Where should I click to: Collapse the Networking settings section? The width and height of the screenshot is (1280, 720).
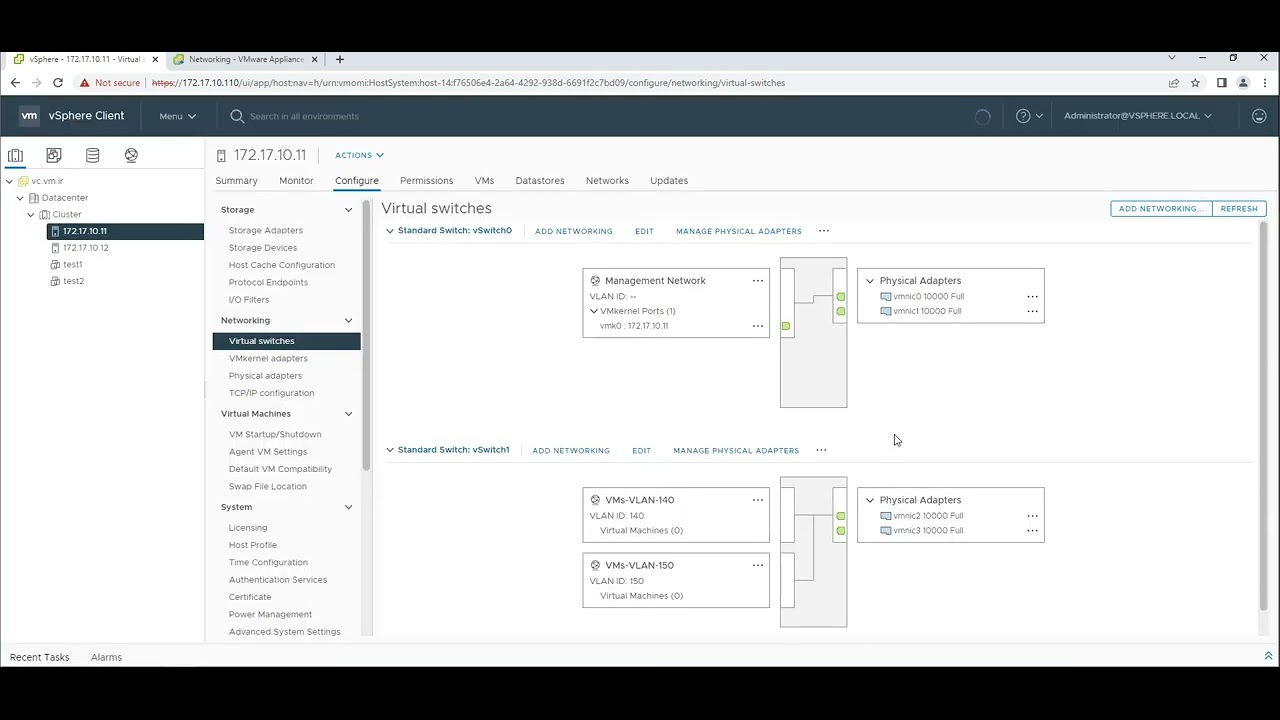pos(348,321)
